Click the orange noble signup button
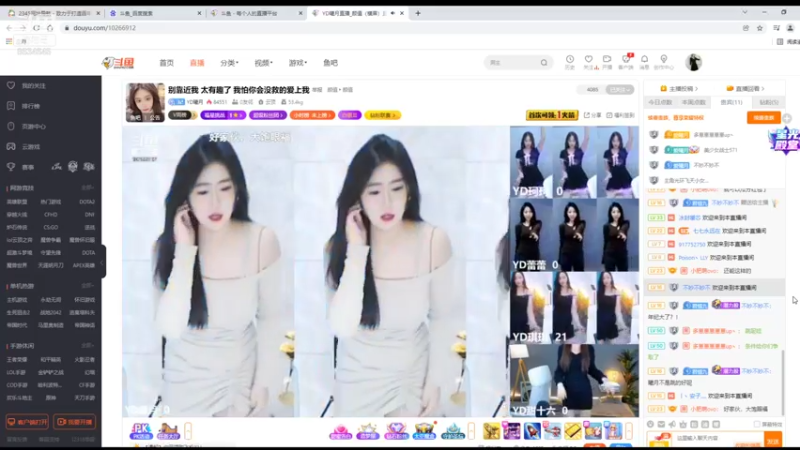This screenshot has height=450, width=800. pyautogui.click(x=764, y=118)
